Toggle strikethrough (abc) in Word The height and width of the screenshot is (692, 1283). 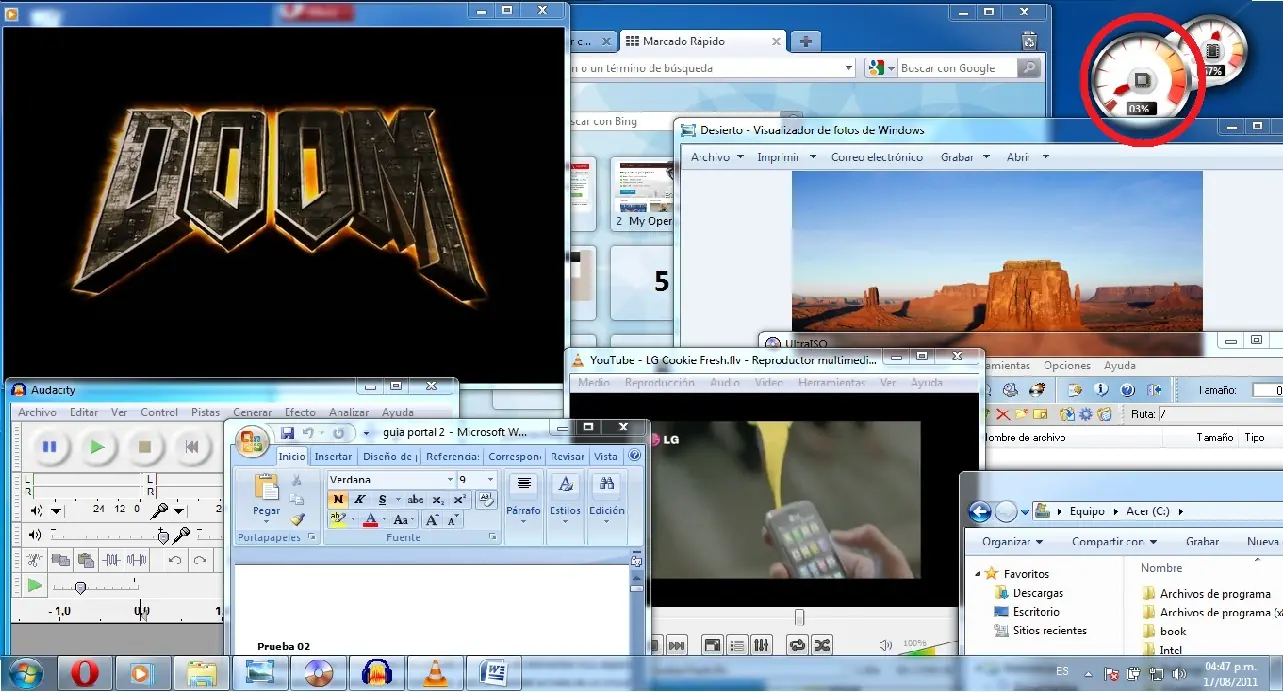415,499
